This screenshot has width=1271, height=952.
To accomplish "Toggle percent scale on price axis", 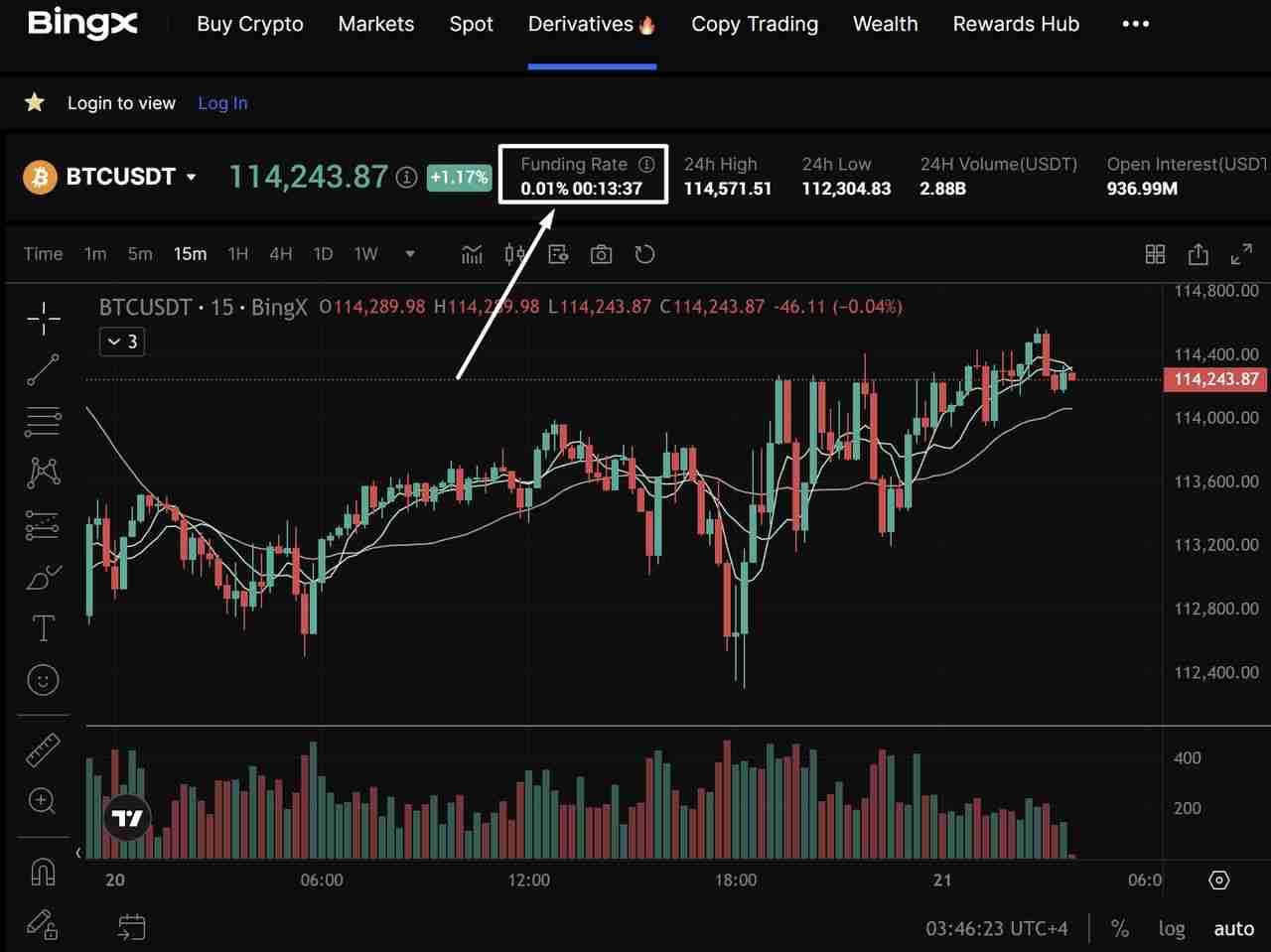I will click(x=1120, y=928).
